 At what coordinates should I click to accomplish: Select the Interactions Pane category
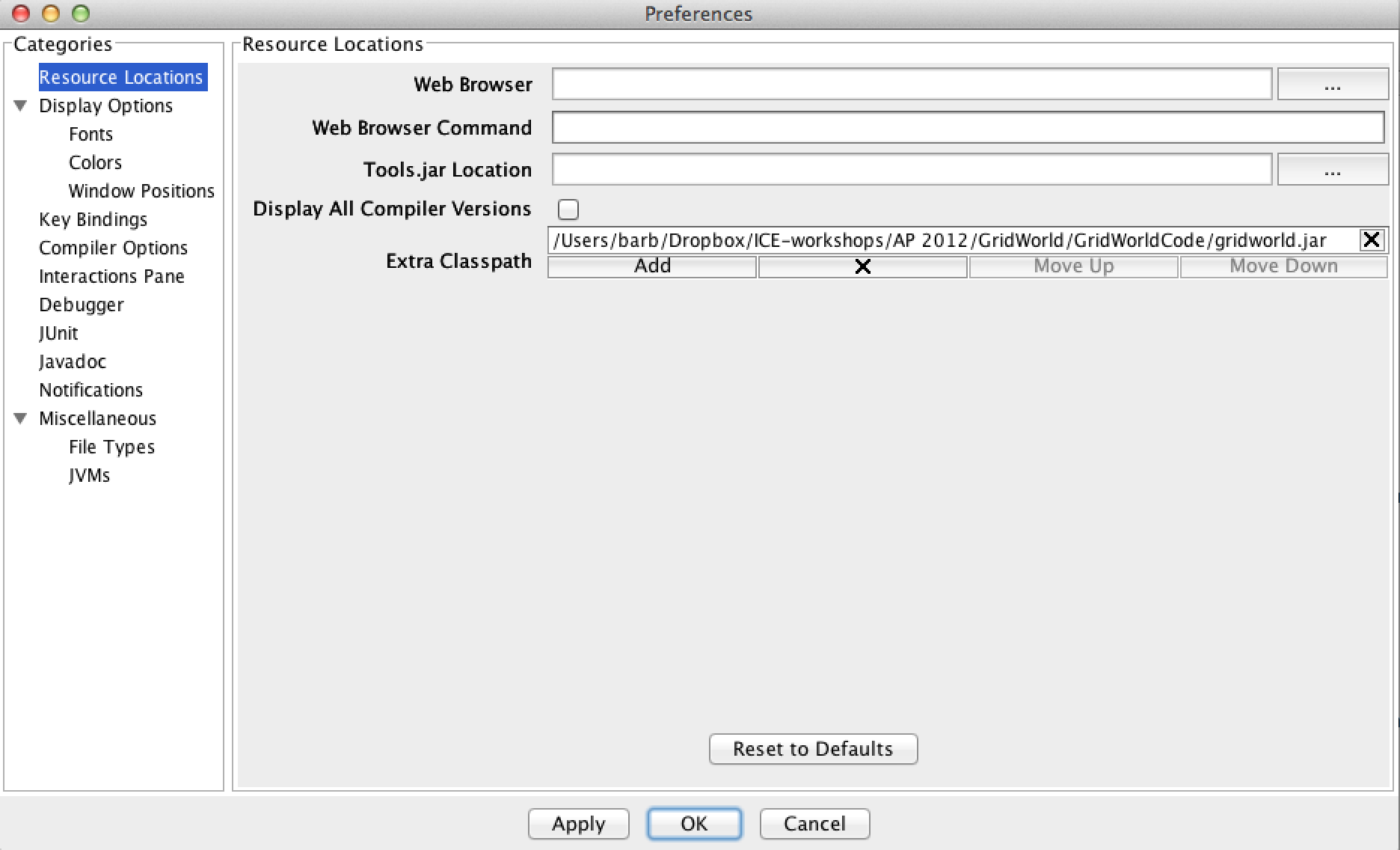click(x=111, y=276)
